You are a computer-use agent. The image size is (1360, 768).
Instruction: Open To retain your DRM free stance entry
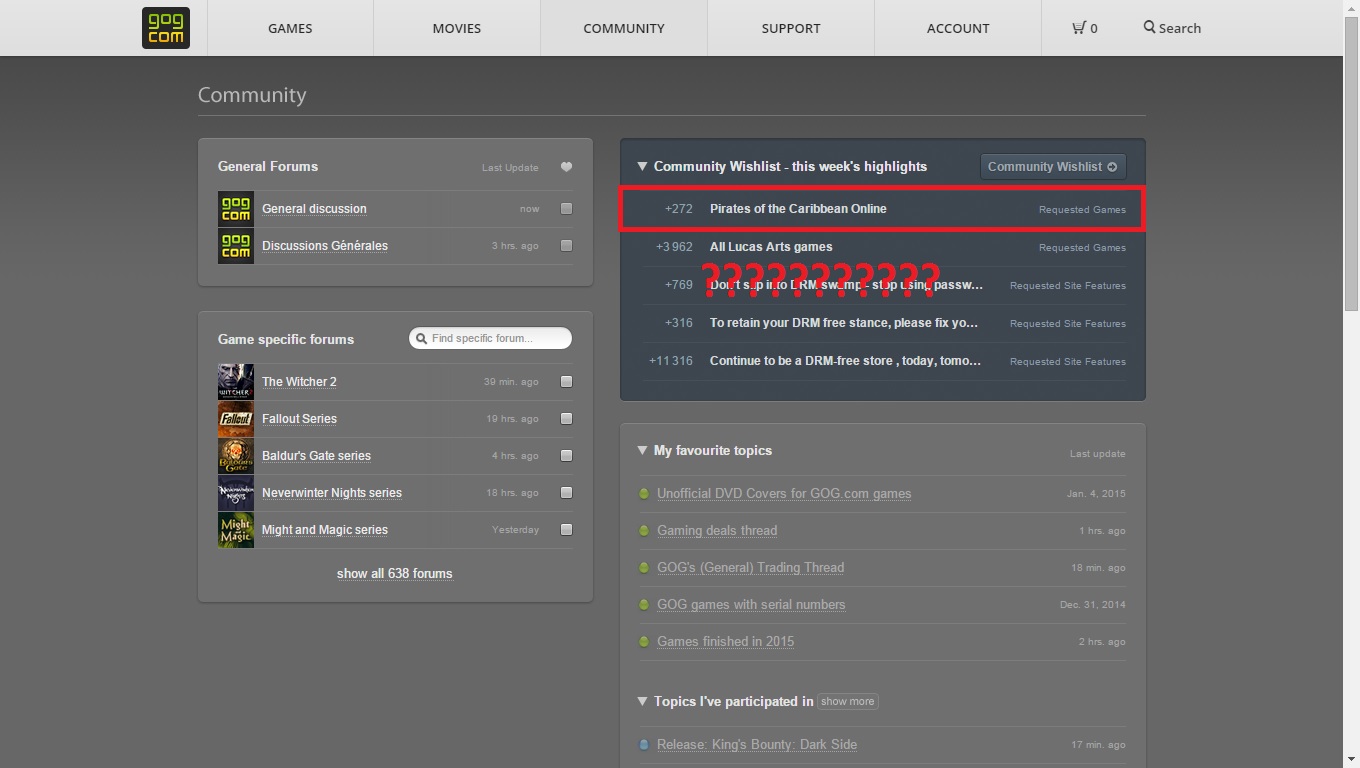pyautogui.click(x=844, y=323)
